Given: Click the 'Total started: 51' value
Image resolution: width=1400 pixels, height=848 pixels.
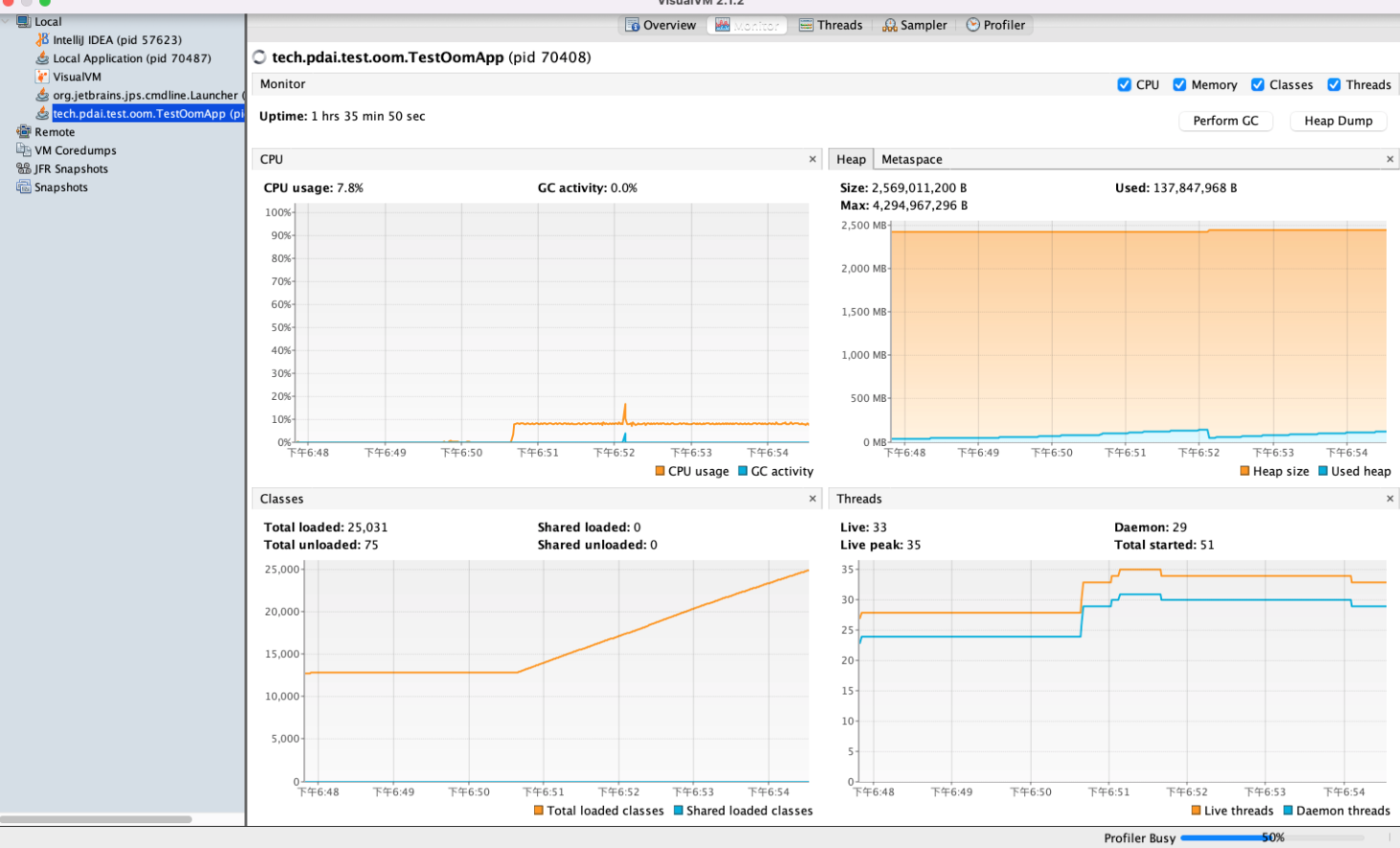Looking at the screenshot, I should tap(1164, 544).
